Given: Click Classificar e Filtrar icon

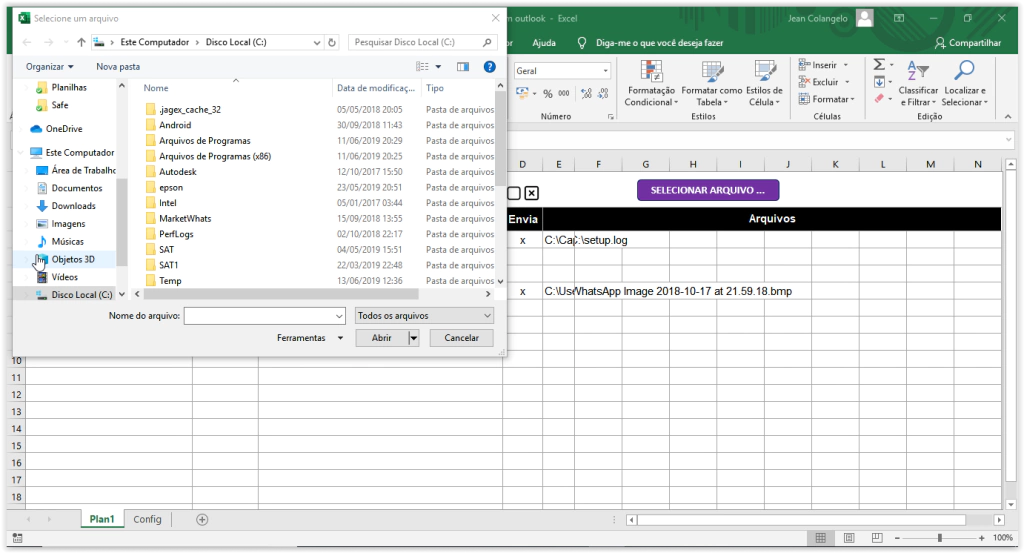Looking at the screenshot, I should click(x=918, y=72).
